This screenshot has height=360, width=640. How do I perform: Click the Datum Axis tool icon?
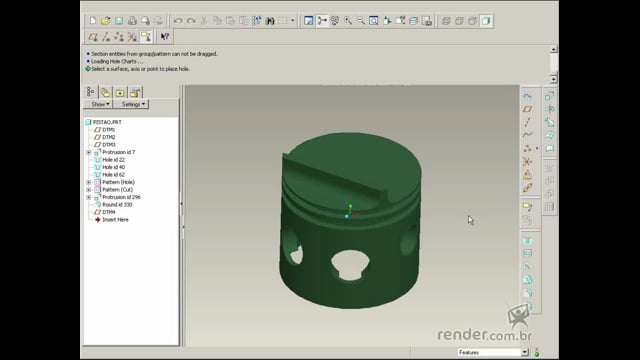[x=527, y=122]
